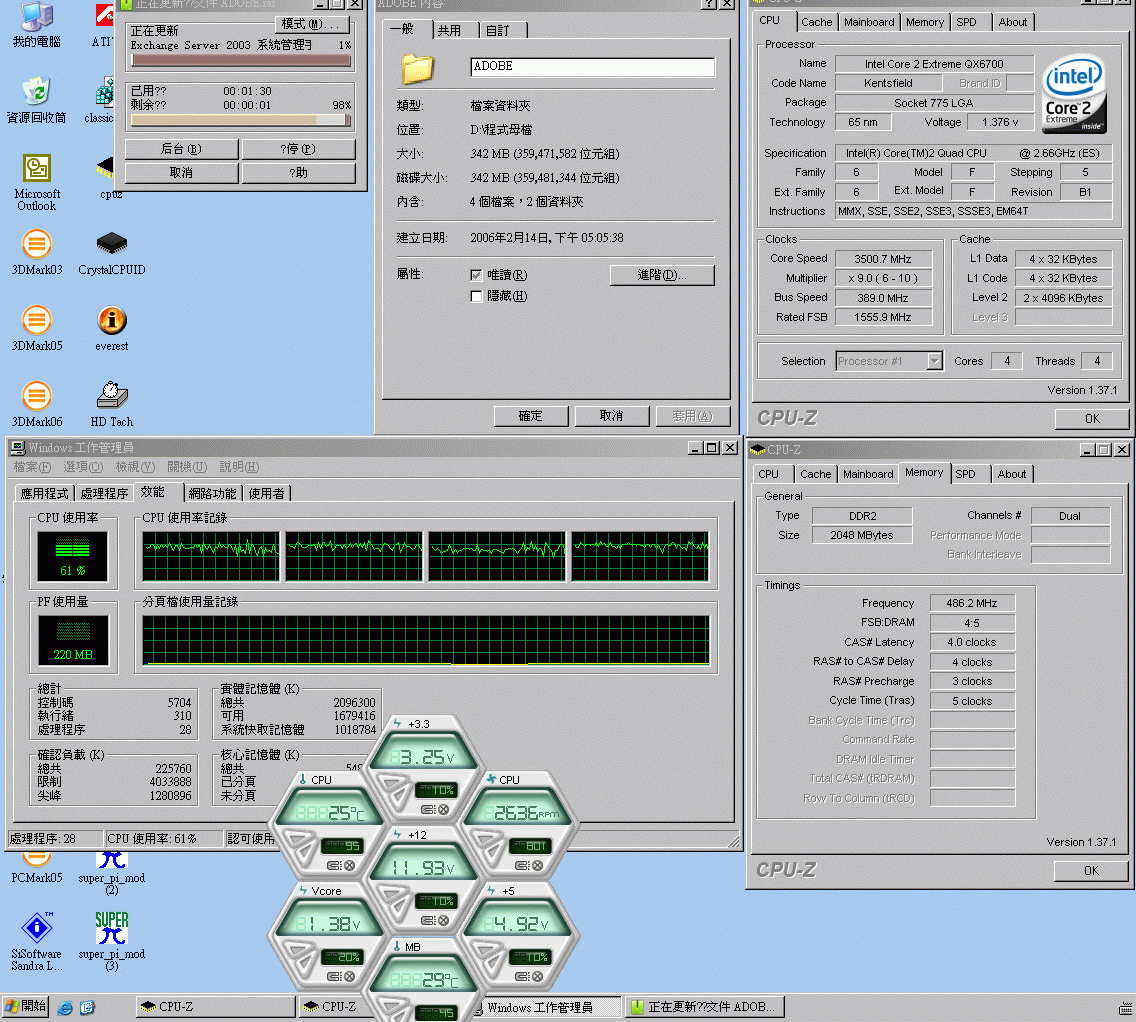Click the 進階(D)... button

coord(662,275)
